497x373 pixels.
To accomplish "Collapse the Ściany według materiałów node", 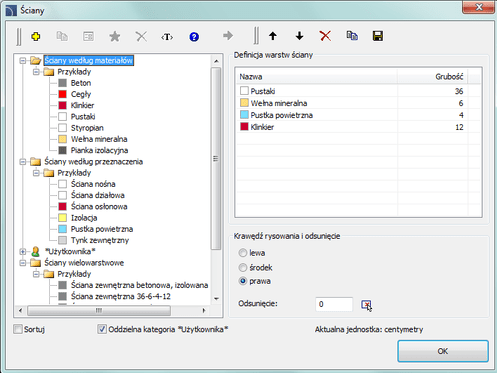I will click(23, 61).
